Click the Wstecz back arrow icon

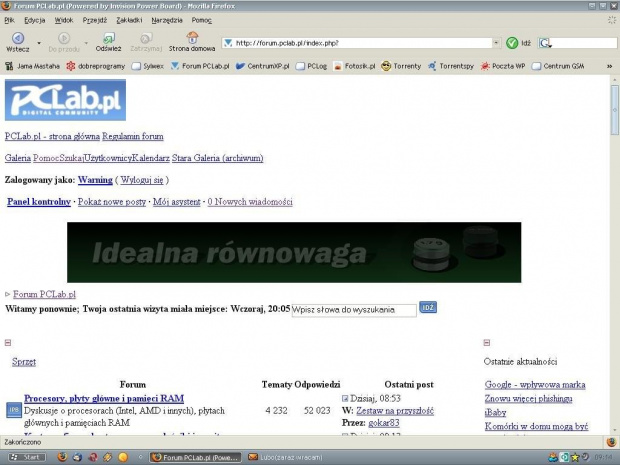pos(18,38)
